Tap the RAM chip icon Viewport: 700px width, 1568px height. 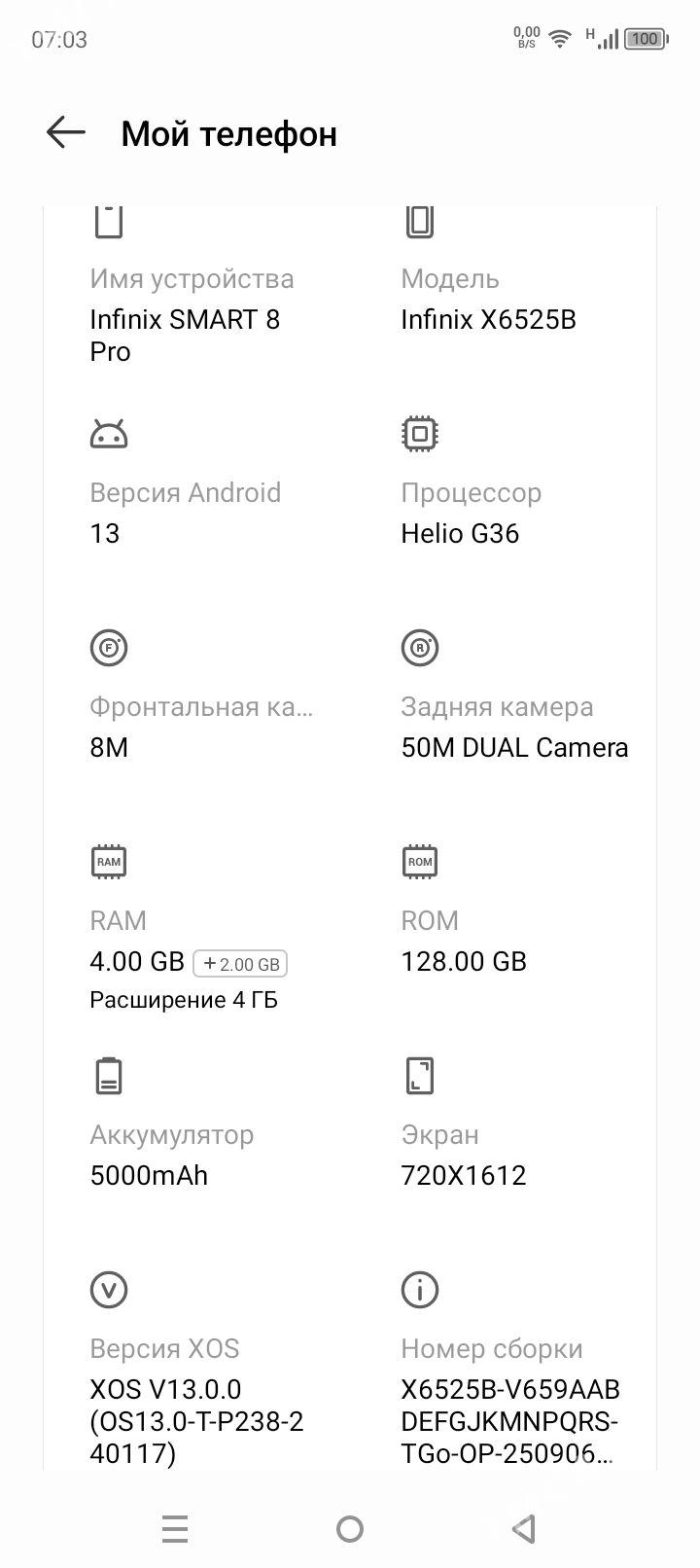pos(109,862)
